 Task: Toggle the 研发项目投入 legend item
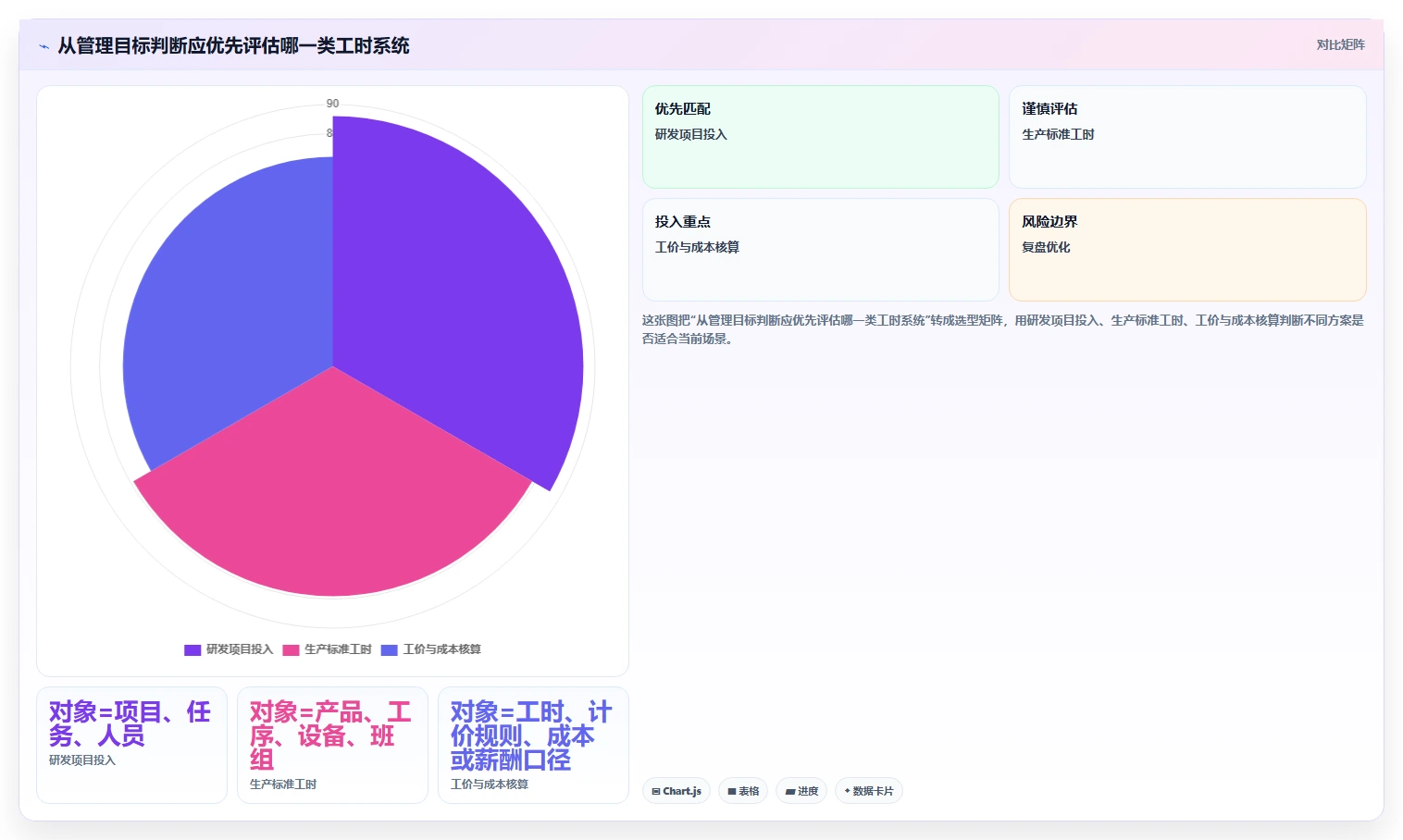click(229, 649)
